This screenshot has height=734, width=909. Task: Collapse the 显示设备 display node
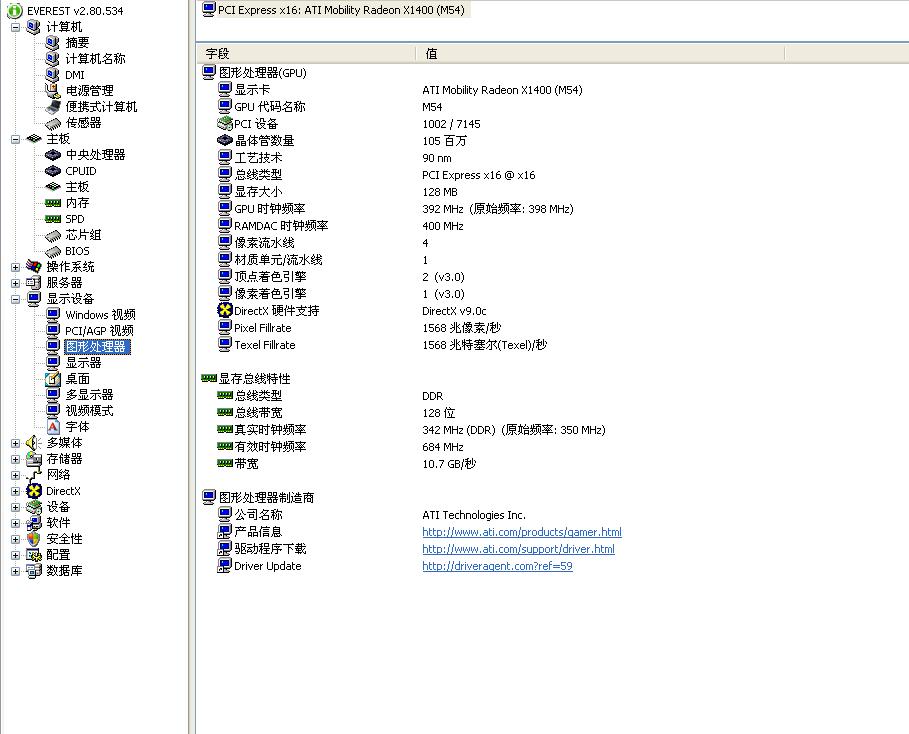pyautogui.click(x=16, y=299)
